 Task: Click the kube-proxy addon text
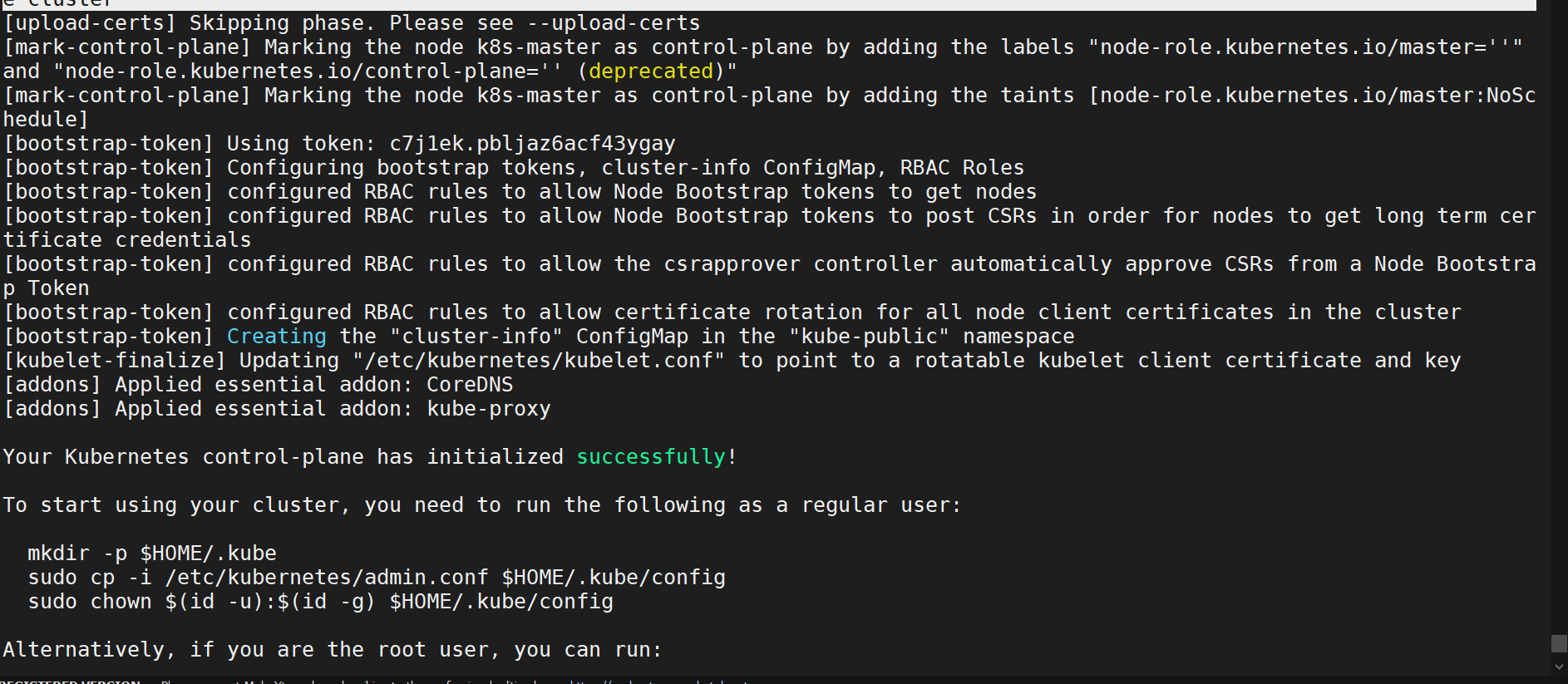(489, 409)
